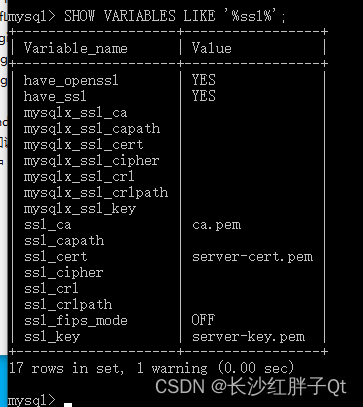Click the OFF value of ssl_fips_mode
This screenshot has width=363, height=407.
tap(203, 320)
